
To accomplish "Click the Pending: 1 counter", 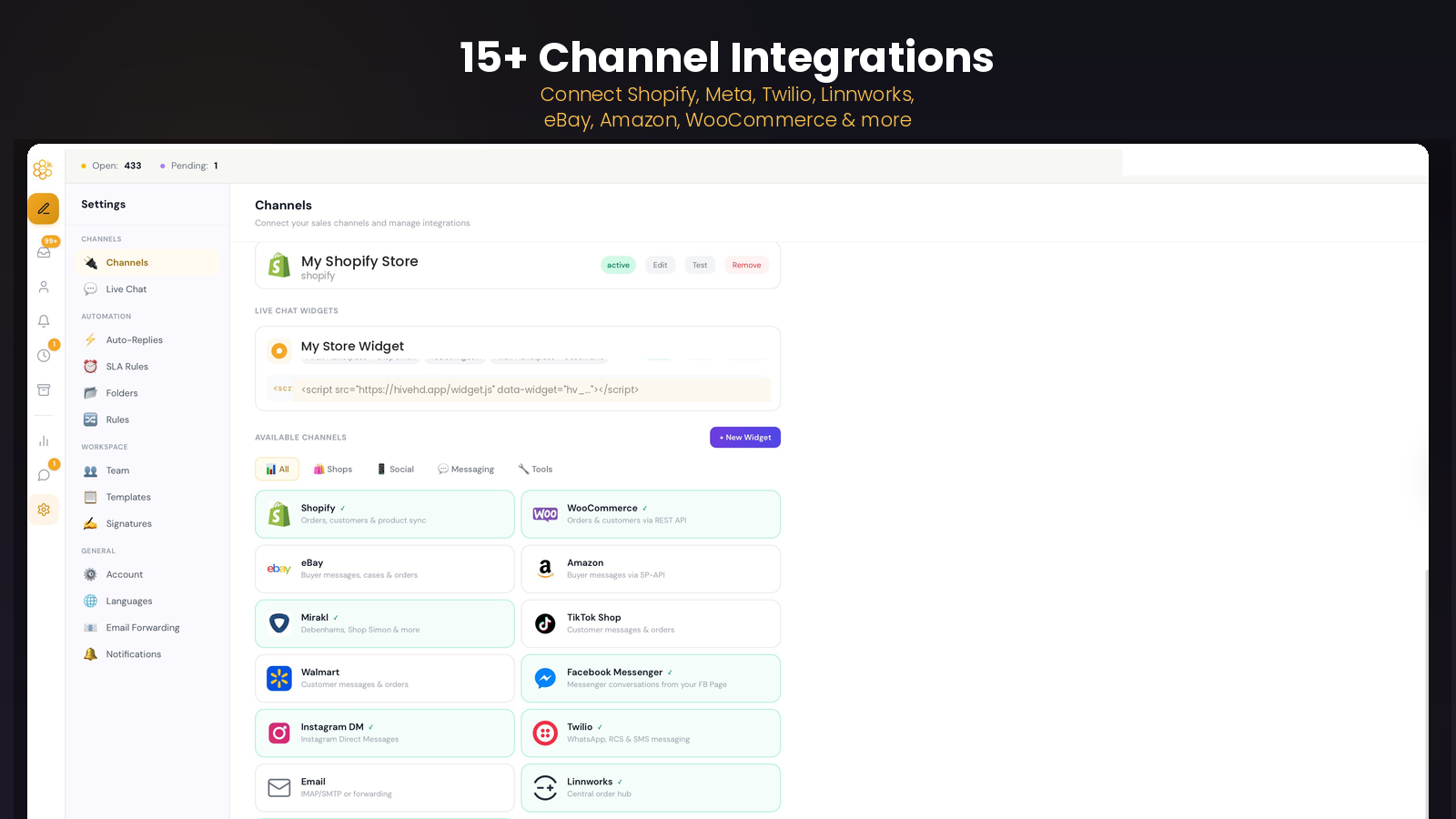I will (x=189, y=166).
